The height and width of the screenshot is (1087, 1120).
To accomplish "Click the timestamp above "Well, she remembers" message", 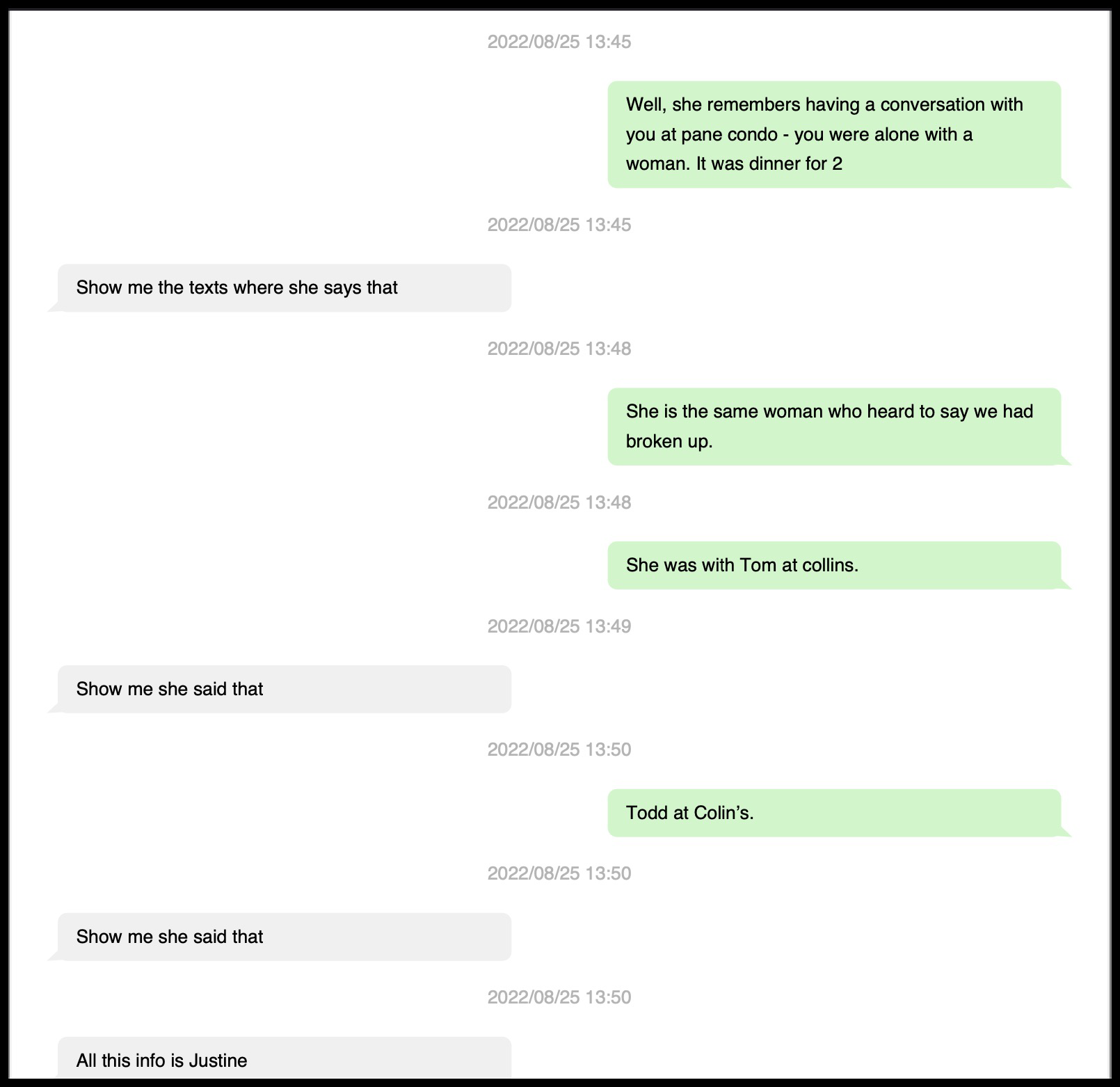I will (x=559, y=42).
